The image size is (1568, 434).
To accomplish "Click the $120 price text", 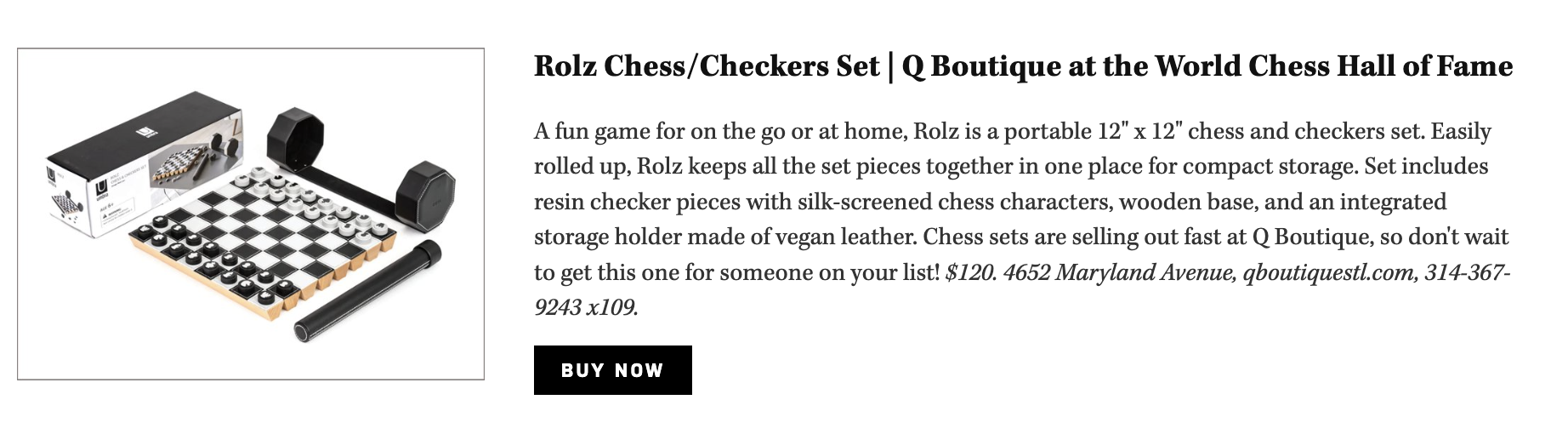I will [970, 272].
